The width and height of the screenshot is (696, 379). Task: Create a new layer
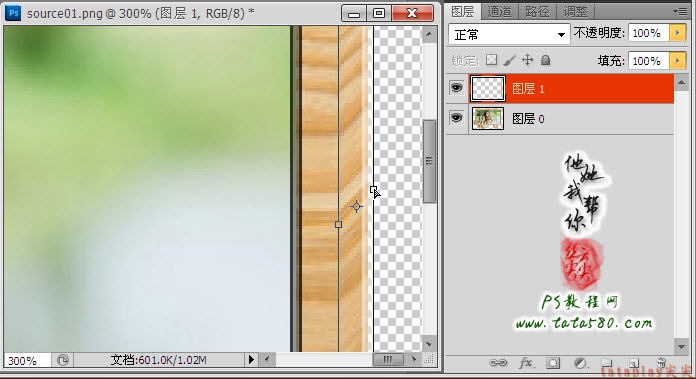click(x=634, y=363)
